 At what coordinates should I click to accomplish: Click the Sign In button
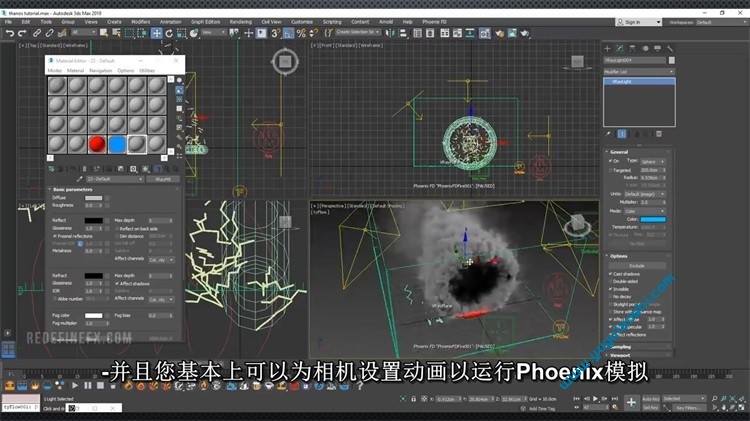[639, 22]
